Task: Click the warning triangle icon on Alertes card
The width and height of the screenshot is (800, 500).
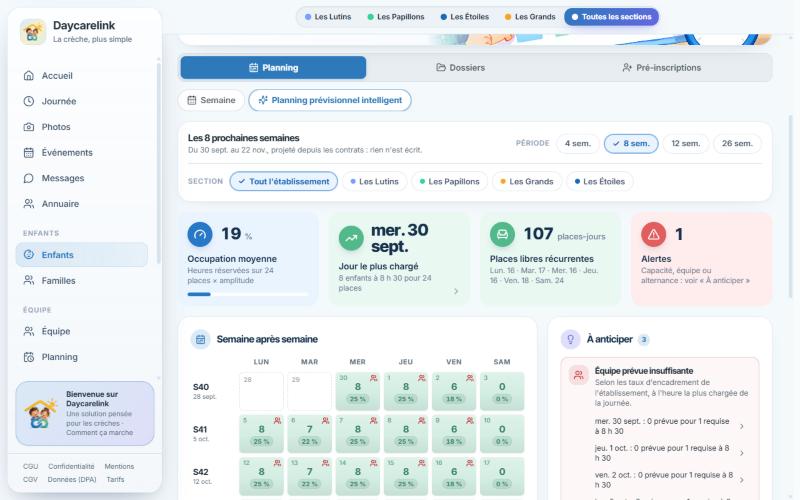Action: 654,235
